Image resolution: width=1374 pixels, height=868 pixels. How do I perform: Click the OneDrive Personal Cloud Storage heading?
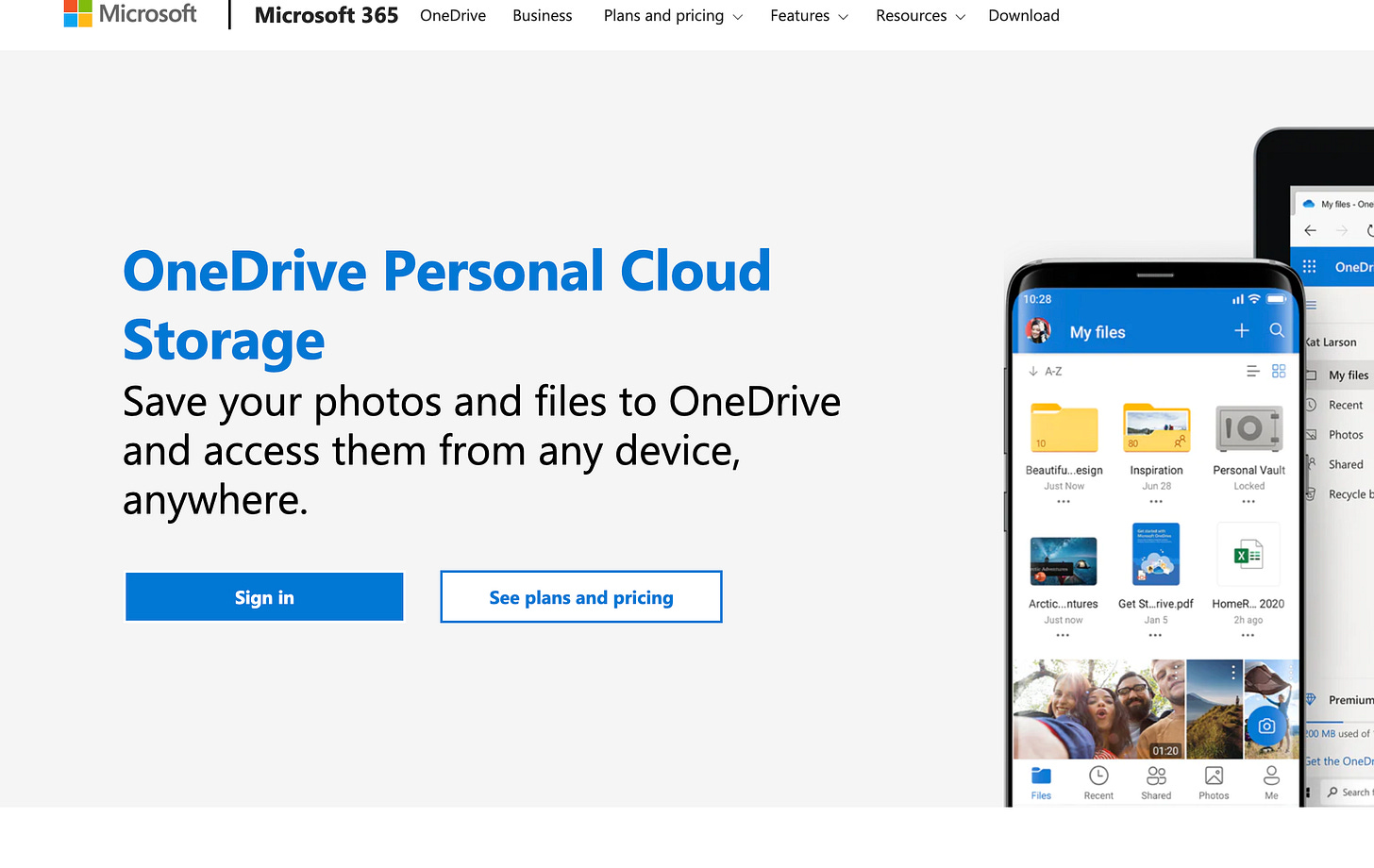click(447, 306)
